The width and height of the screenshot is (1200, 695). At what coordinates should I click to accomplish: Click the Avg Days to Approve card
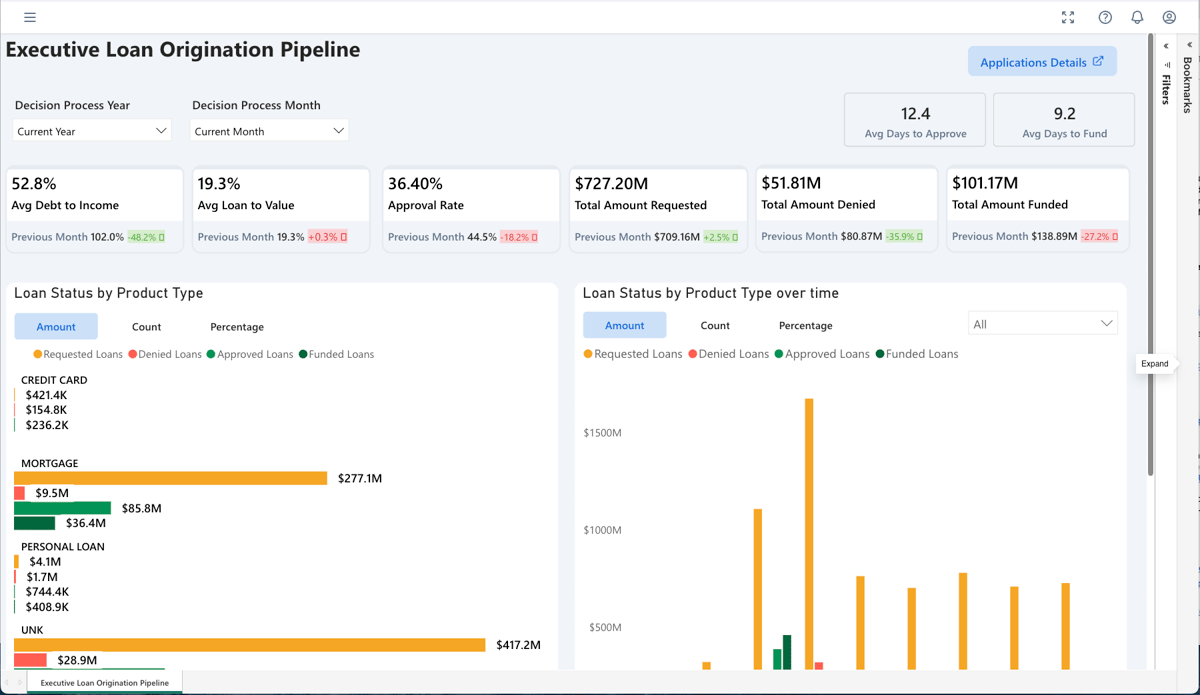click(915, 120)
